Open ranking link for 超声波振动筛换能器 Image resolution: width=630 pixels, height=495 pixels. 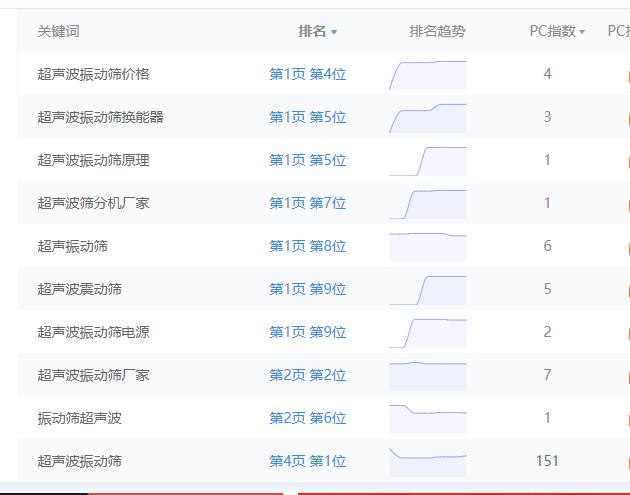coord(307,117)
